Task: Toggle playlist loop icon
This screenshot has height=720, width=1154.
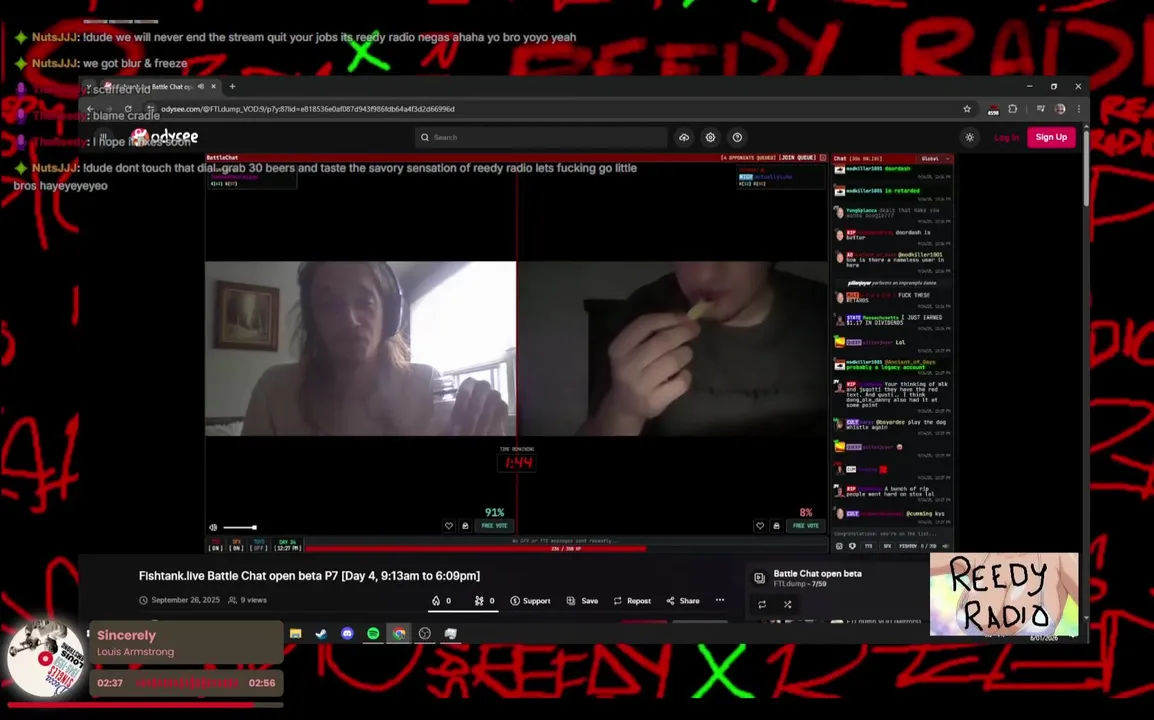Action: [x=762, y=604]
